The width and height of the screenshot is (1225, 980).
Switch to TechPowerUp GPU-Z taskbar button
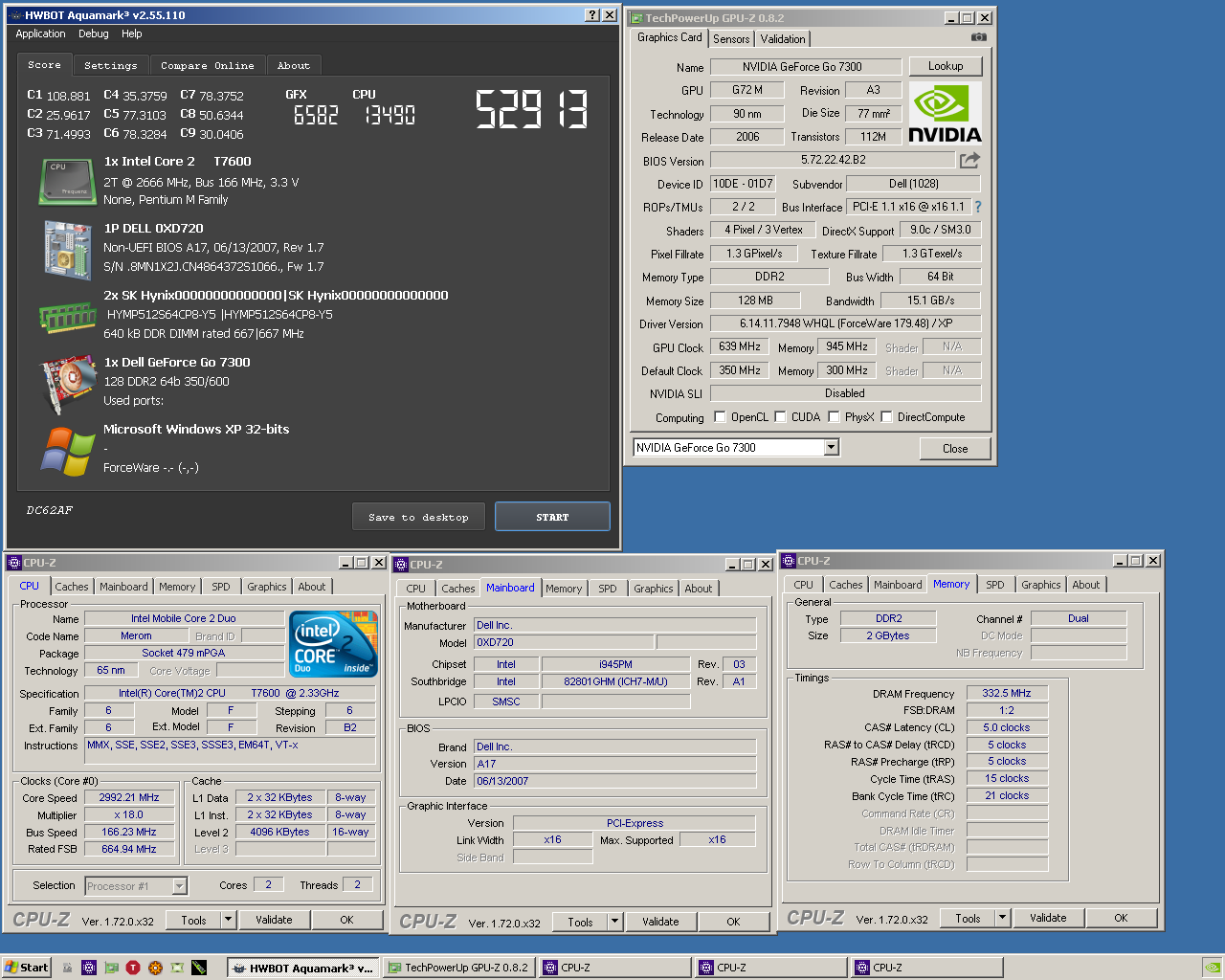458,968
